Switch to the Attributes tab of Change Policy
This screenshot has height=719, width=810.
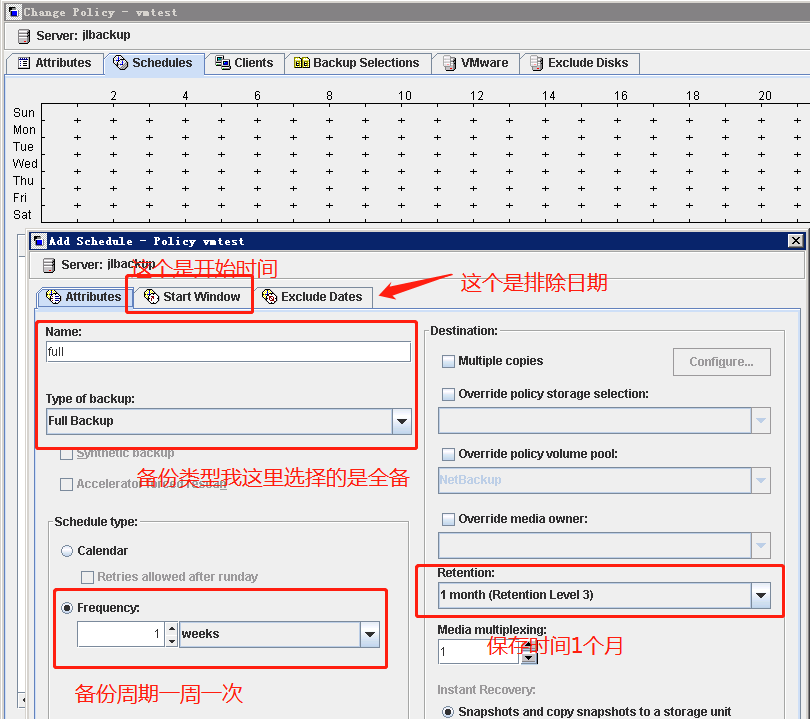tap(55, 62)
